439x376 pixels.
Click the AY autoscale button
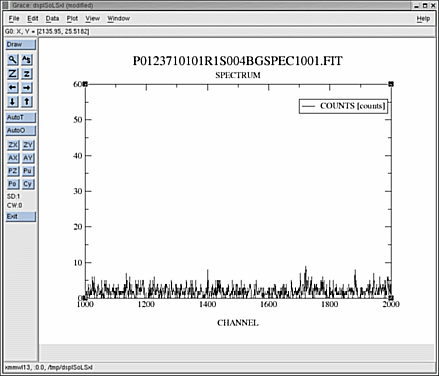(28, 158)
